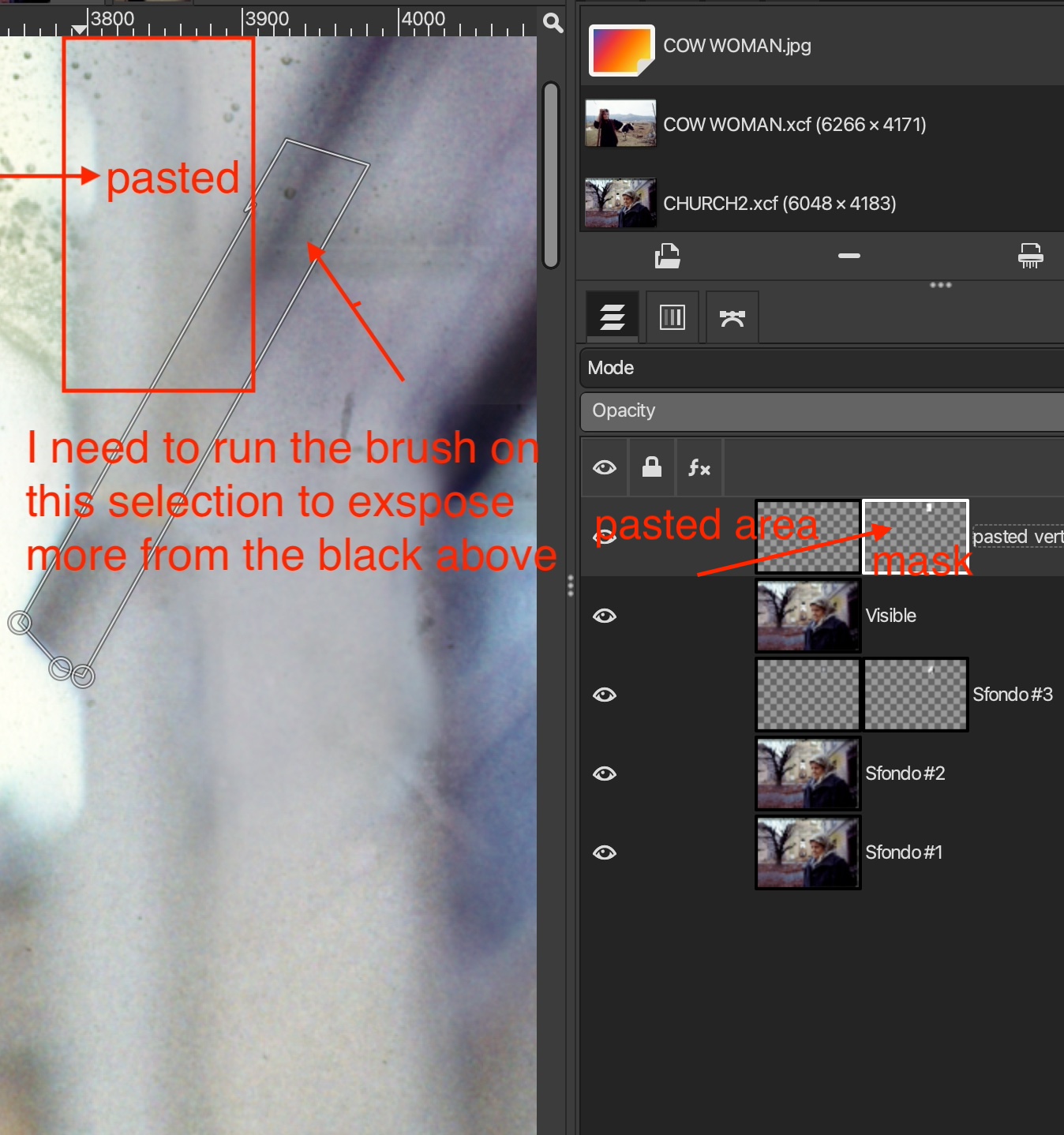This screenshot has width=1064, height=1135.
Task: Click the pasted vert layer name
Action: [x=1018, y=537]
